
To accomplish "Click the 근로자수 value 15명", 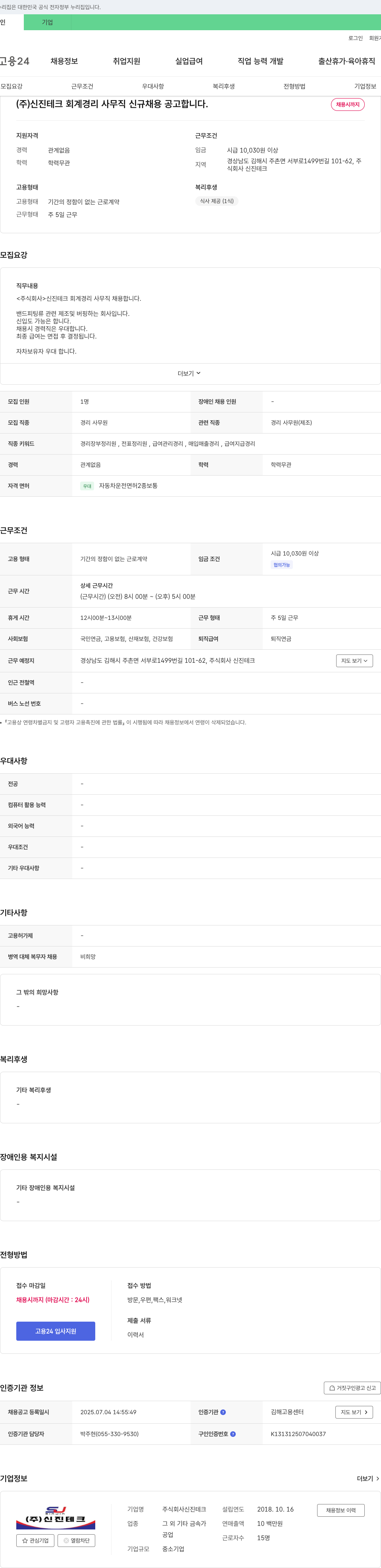I will coord(264,1537).
